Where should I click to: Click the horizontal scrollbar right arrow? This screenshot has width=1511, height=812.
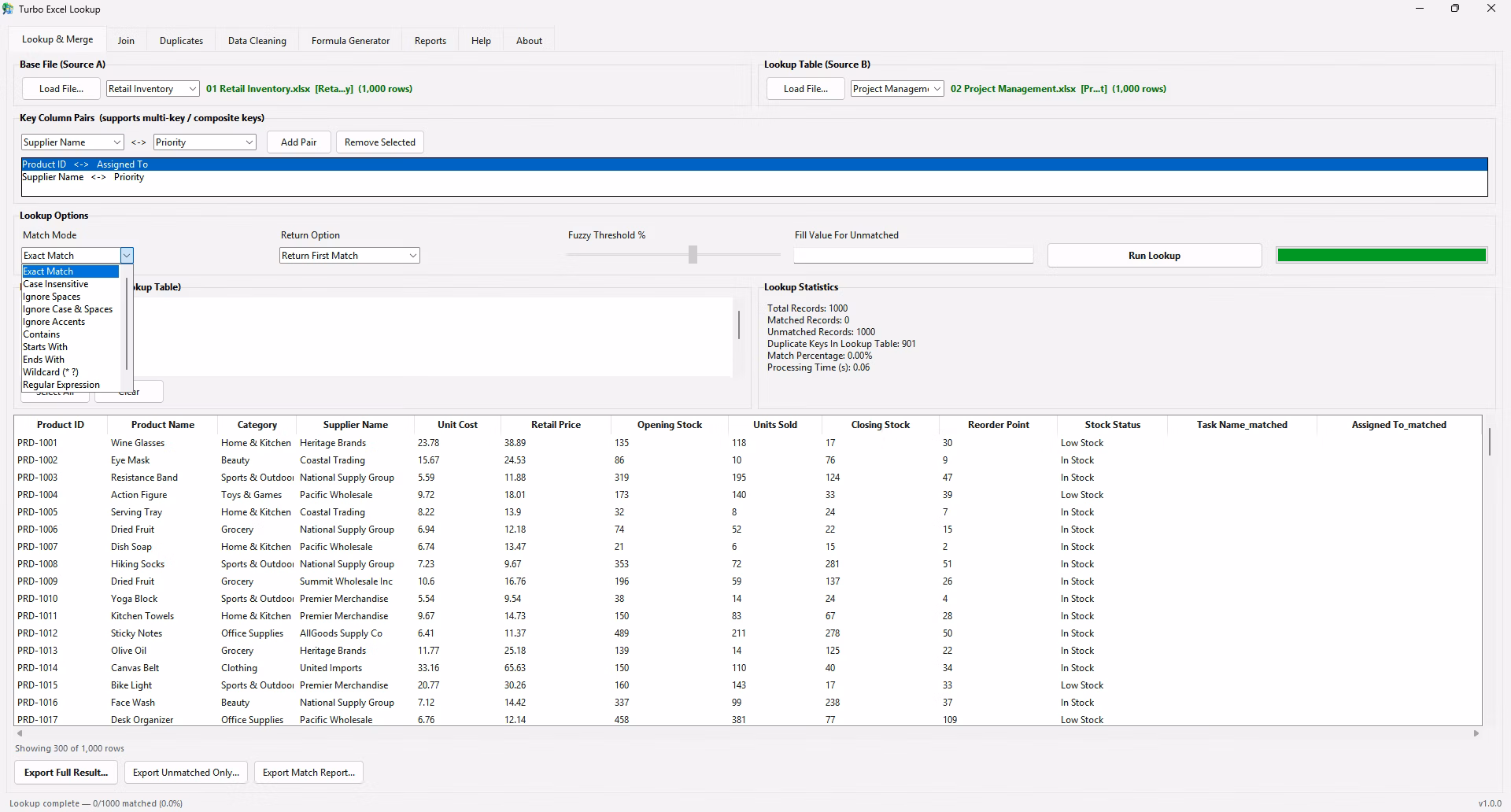tap(1476, 733)
